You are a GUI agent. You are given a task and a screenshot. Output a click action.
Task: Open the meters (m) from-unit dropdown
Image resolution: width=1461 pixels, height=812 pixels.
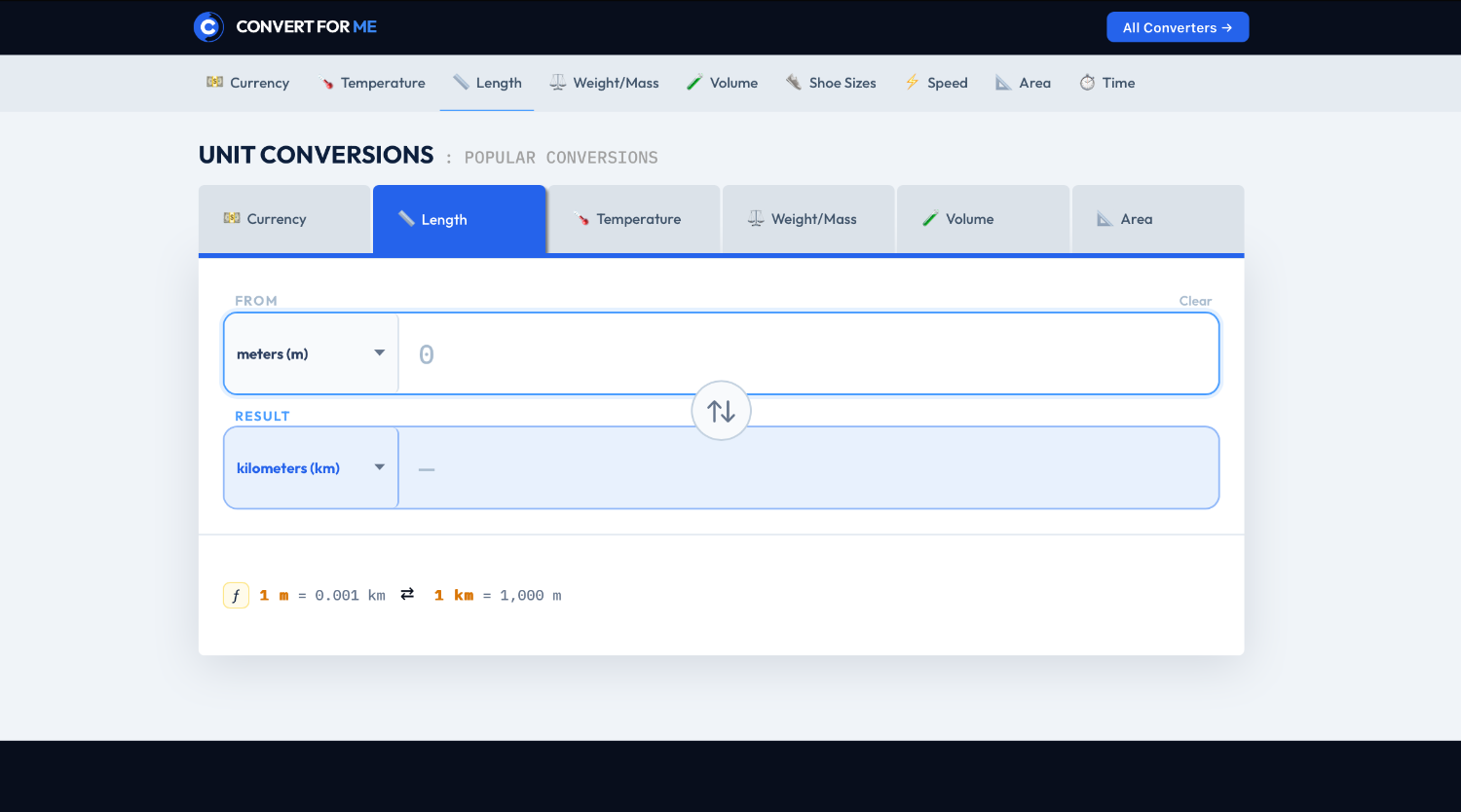tap(311, 353)
